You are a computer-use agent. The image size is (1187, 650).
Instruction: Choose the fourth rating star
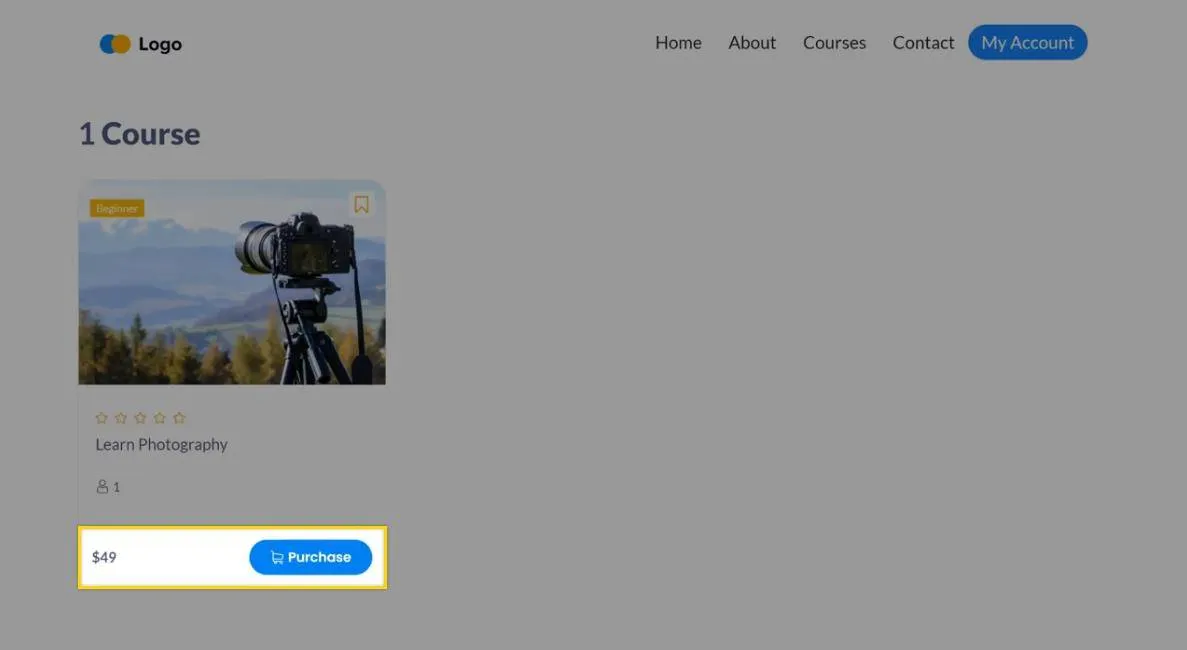[160, 418]
